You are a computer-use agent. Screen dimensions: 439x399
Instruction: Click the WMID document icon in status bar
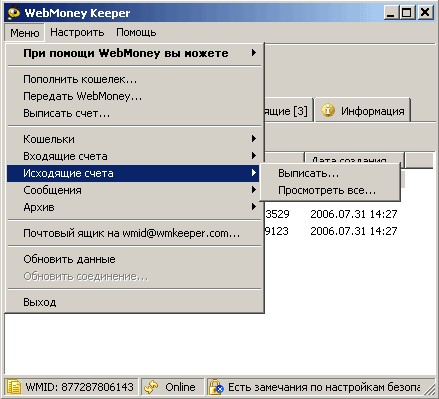click(x=14, y=387)
